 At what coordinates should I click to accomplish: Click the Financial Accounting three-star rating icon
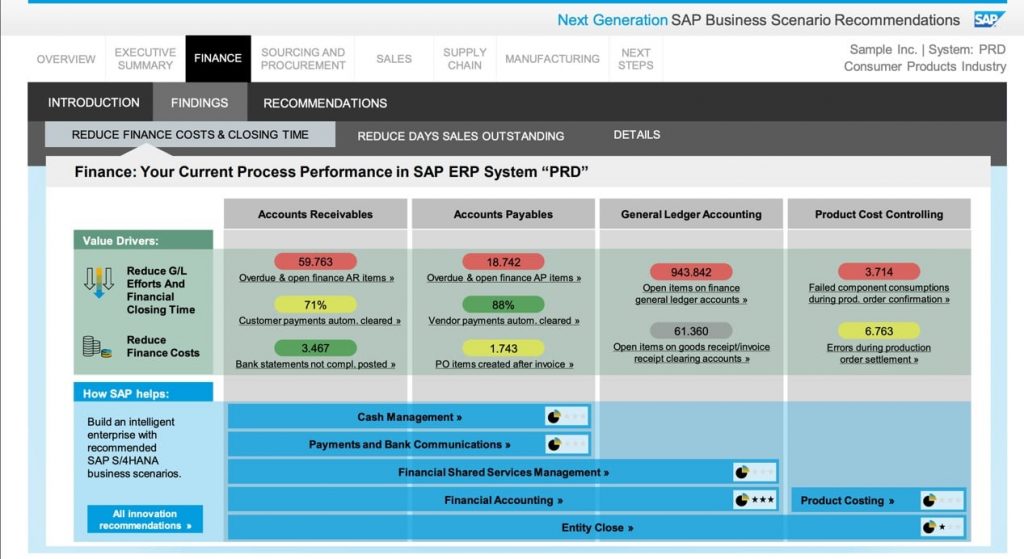click(x=755, y=500)
